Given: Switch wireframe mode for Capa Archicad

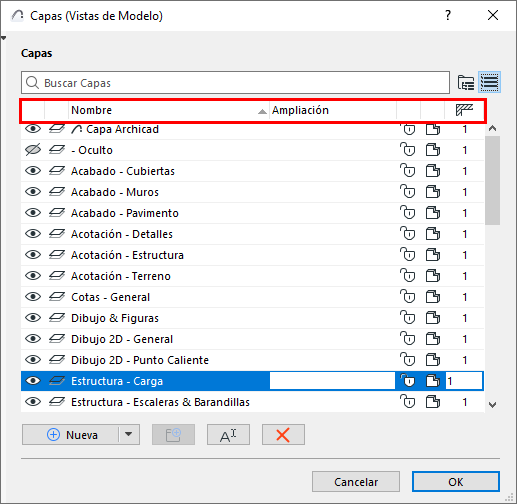Looking at the screenshot, I should click(x=57, y=129).
